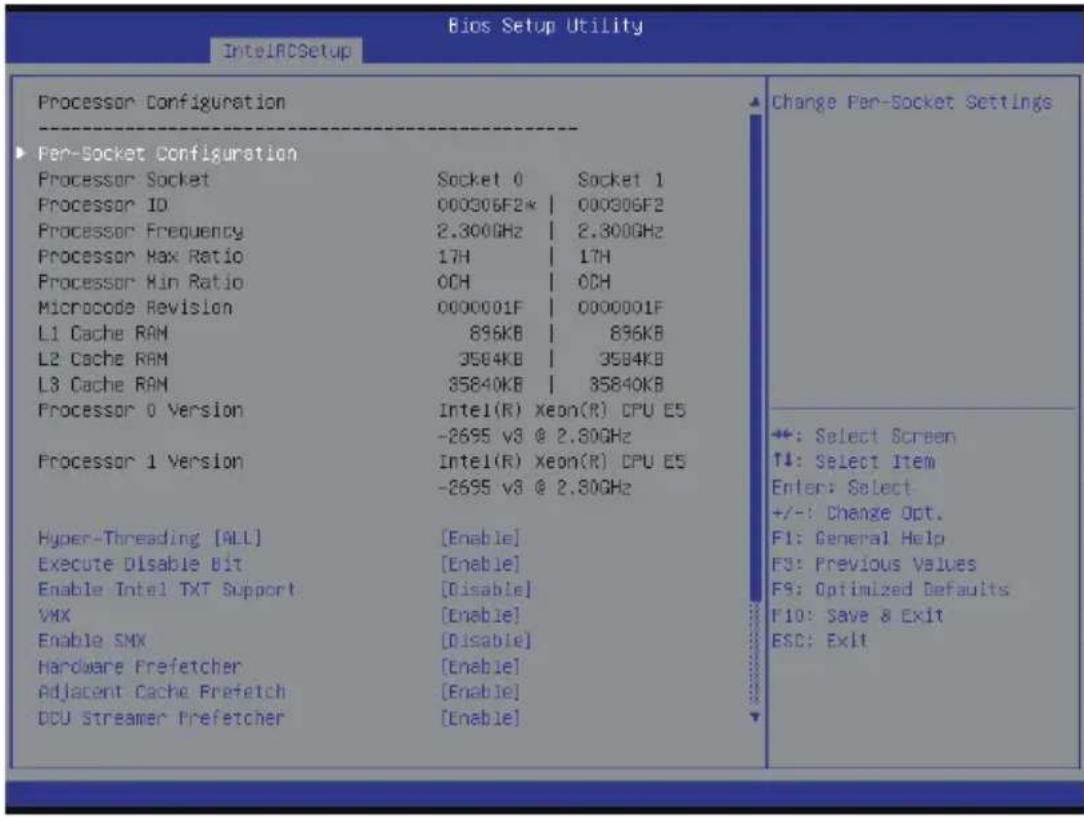Screen dimensions: 1084x817
Task: Click the Processor Socket row label
Action: pyautogui.click(x=124, y=180)
